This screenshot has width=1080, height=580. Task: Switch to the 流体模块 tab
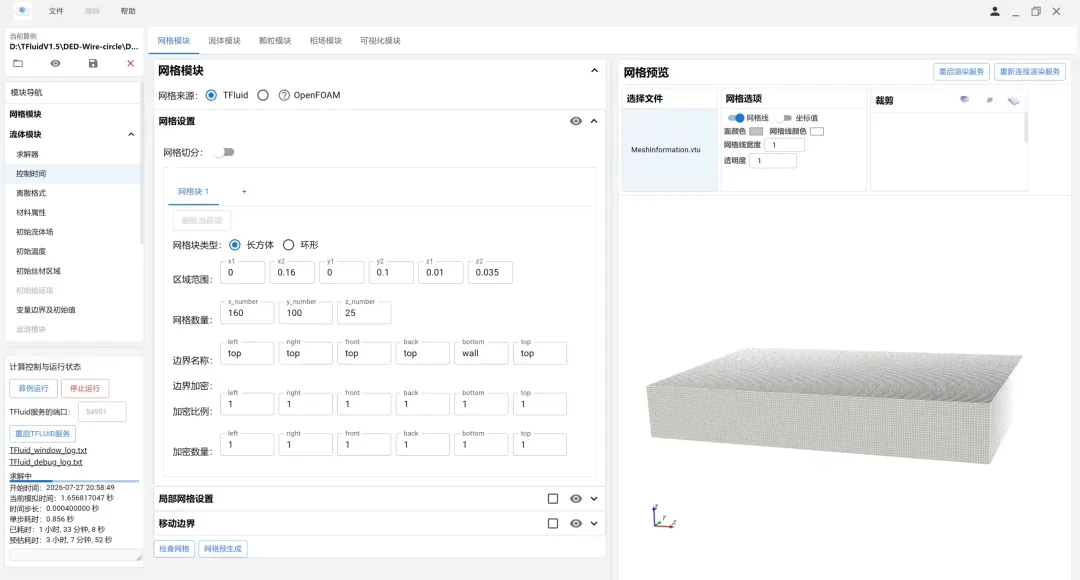click(225, 41)
